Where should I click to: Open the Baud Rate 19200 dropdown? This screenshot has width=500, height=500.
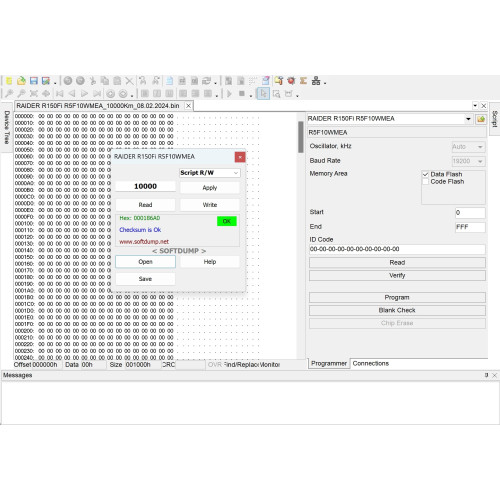coord(468,161)
